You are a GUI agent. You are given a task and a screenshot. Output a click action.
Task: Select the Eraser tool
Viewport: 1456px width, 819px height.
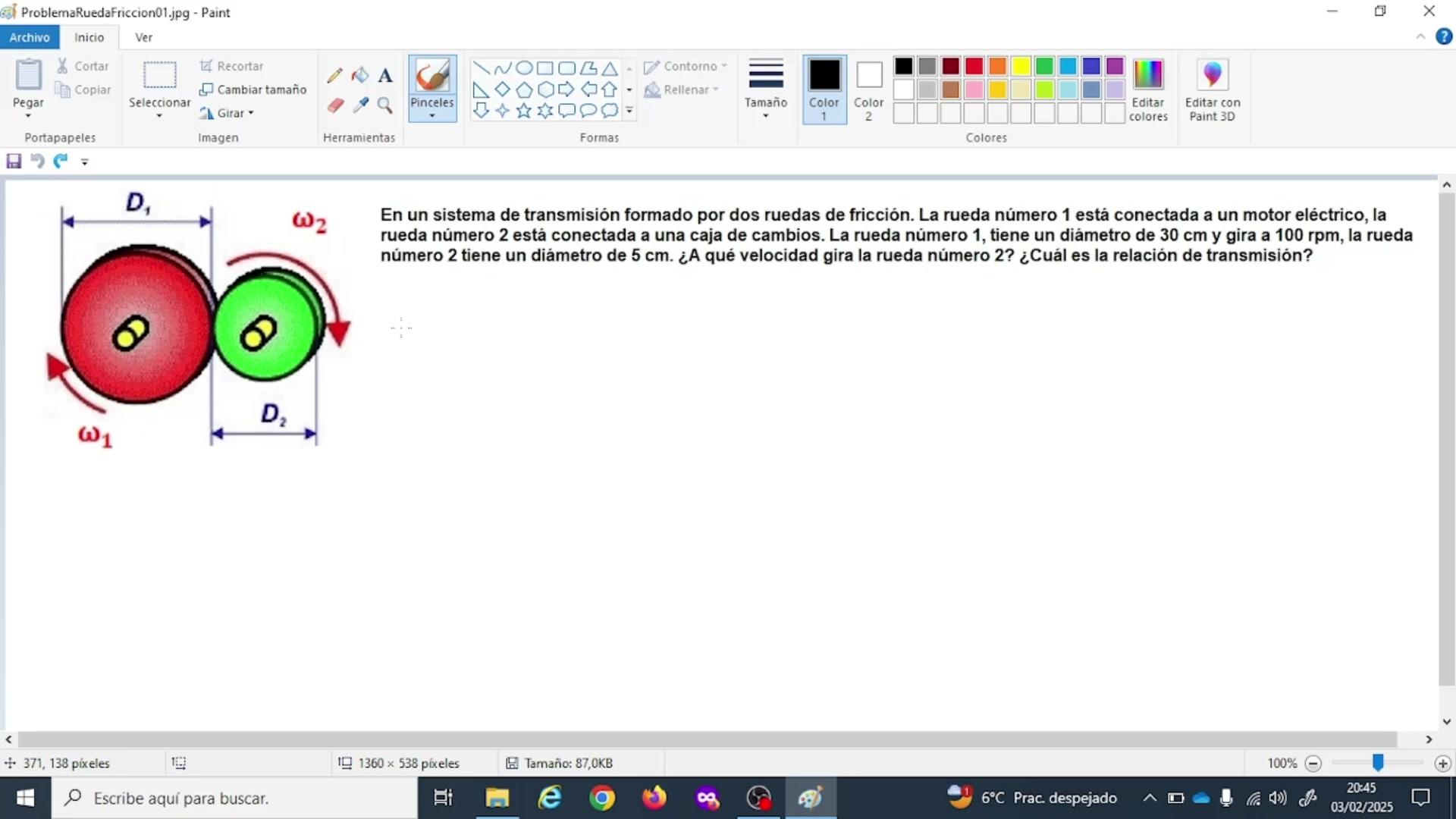[x=335, y=105]
